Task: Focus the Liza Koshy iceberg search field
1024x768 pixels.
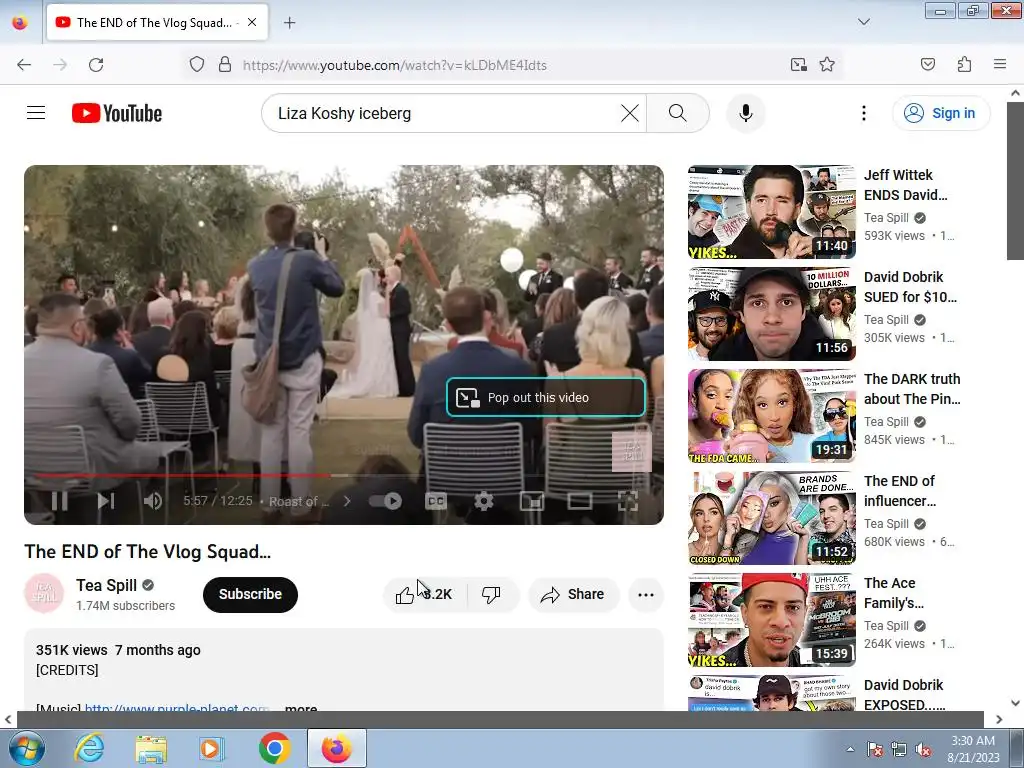Action: coord(447,113)
